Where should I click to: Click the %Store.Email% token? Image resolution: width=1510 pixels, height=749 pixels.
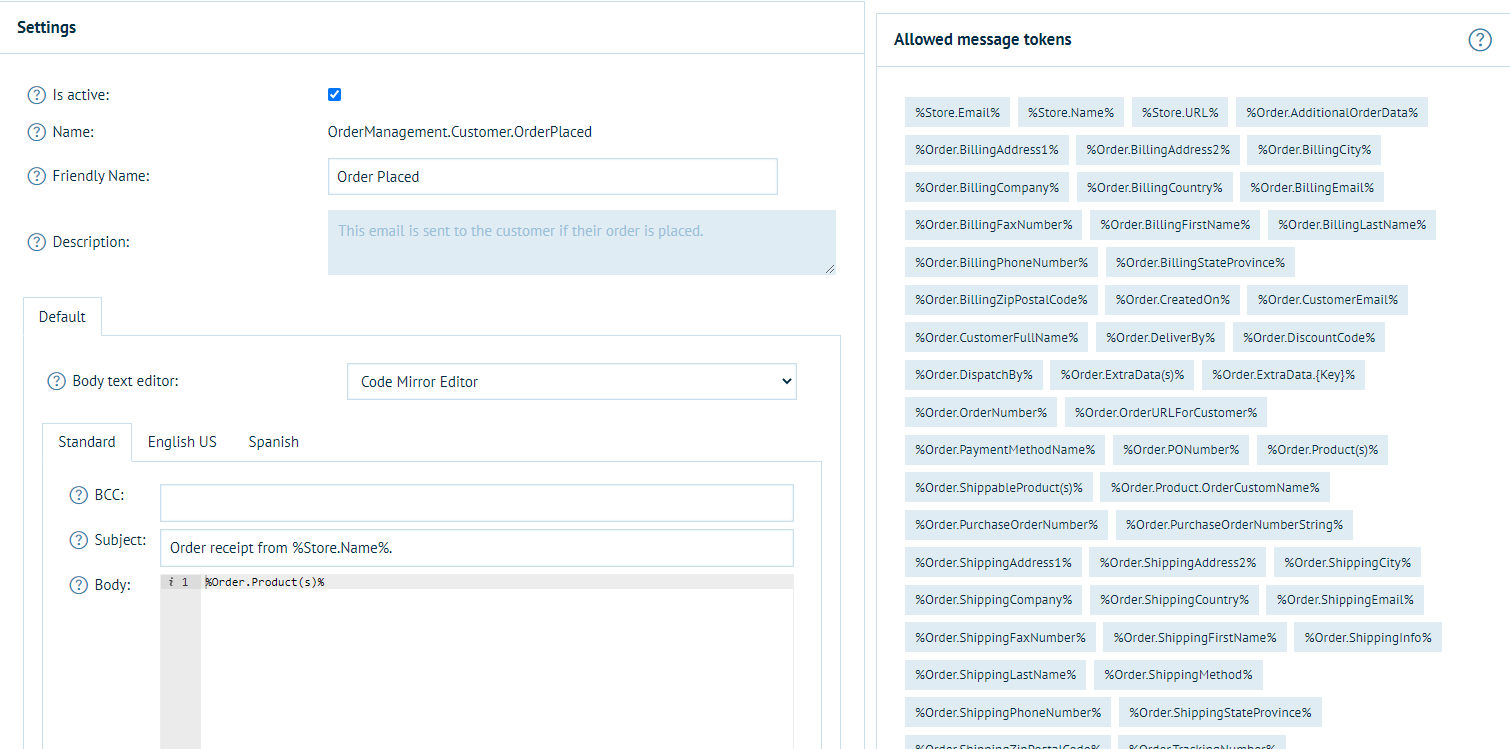click(x=957, y=112)
